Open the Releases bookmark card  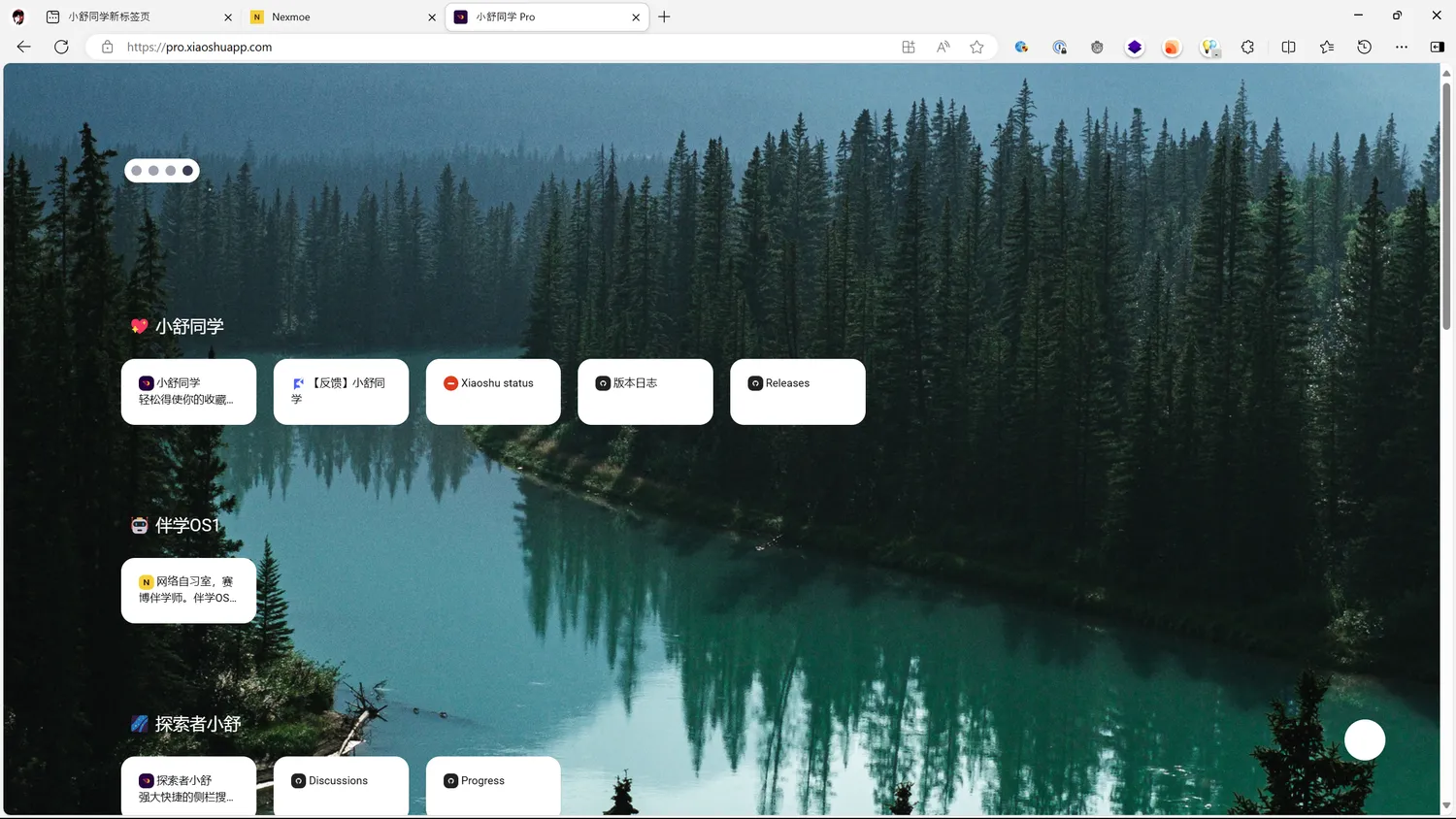[797, 391]
